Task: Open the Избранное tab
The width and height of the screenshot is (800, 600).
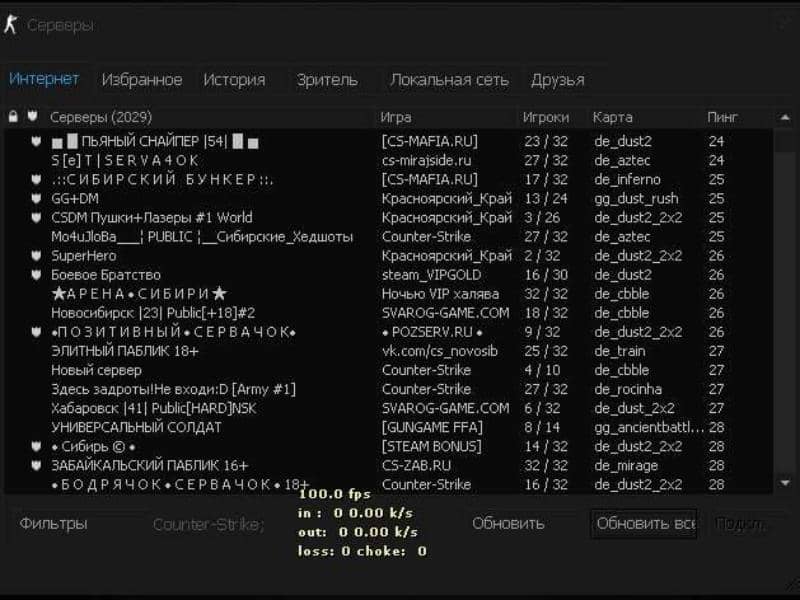Action: click(142, 80)
